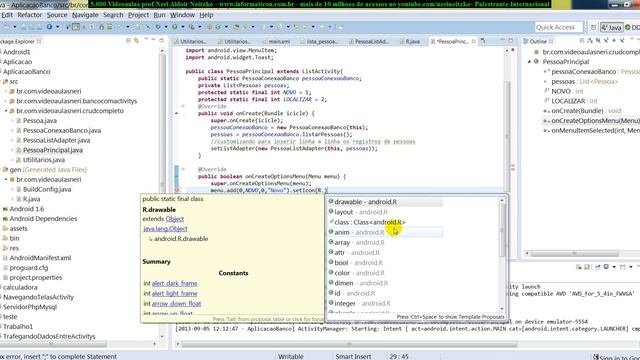
Task: Maximize the Package Explorer view
Action: tap(162, 40)
